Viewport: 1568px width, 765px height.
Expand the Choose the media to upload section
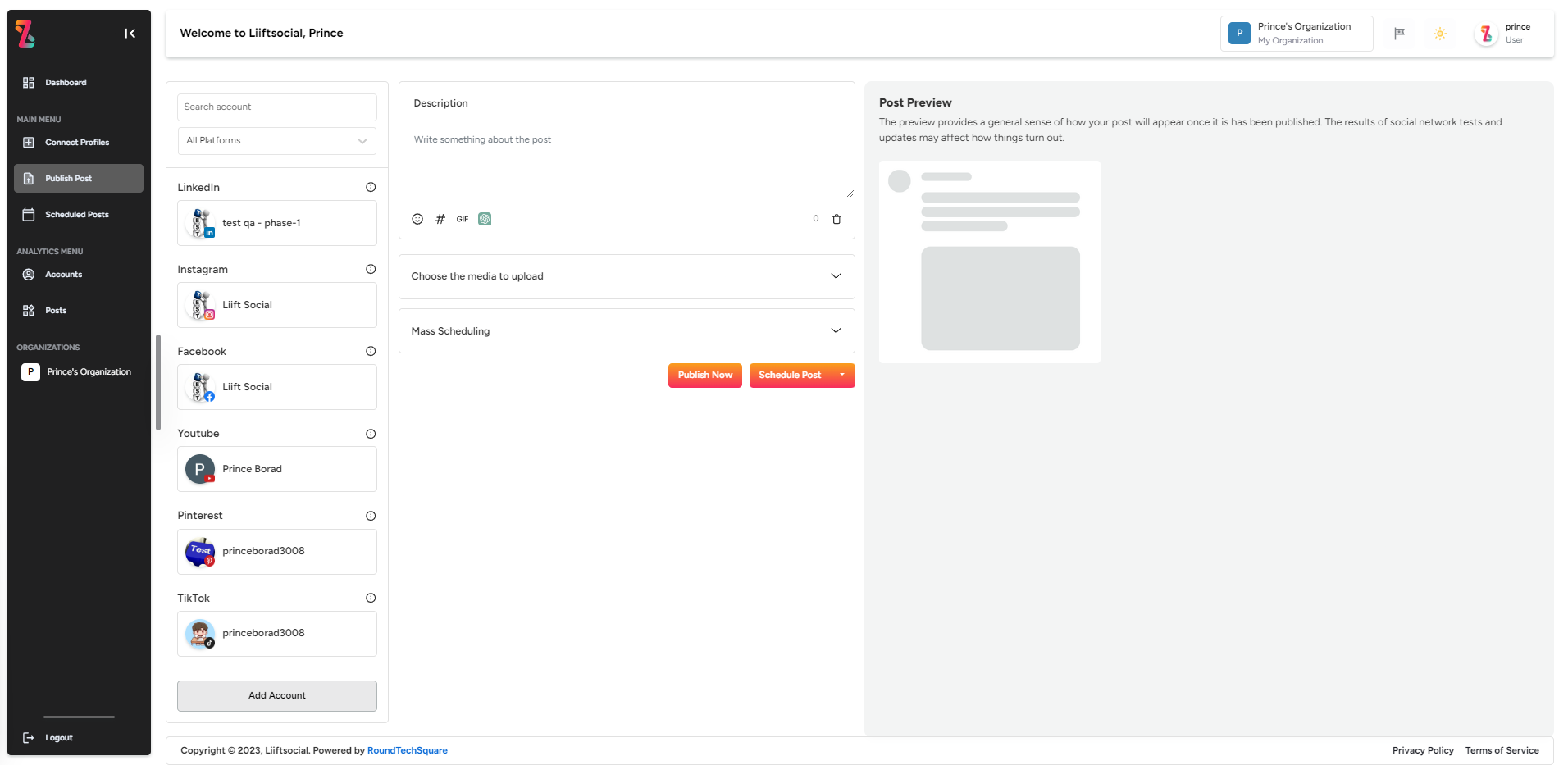626,276
